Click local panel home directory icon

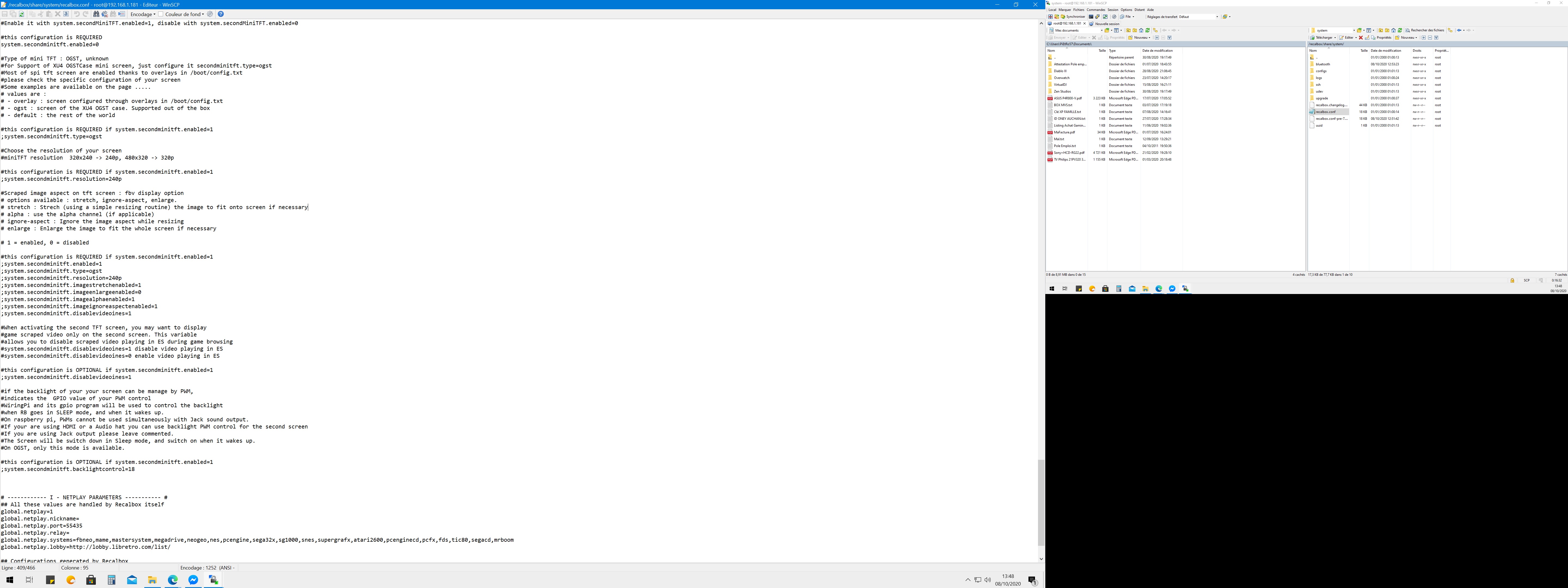tap(1141, 30)
